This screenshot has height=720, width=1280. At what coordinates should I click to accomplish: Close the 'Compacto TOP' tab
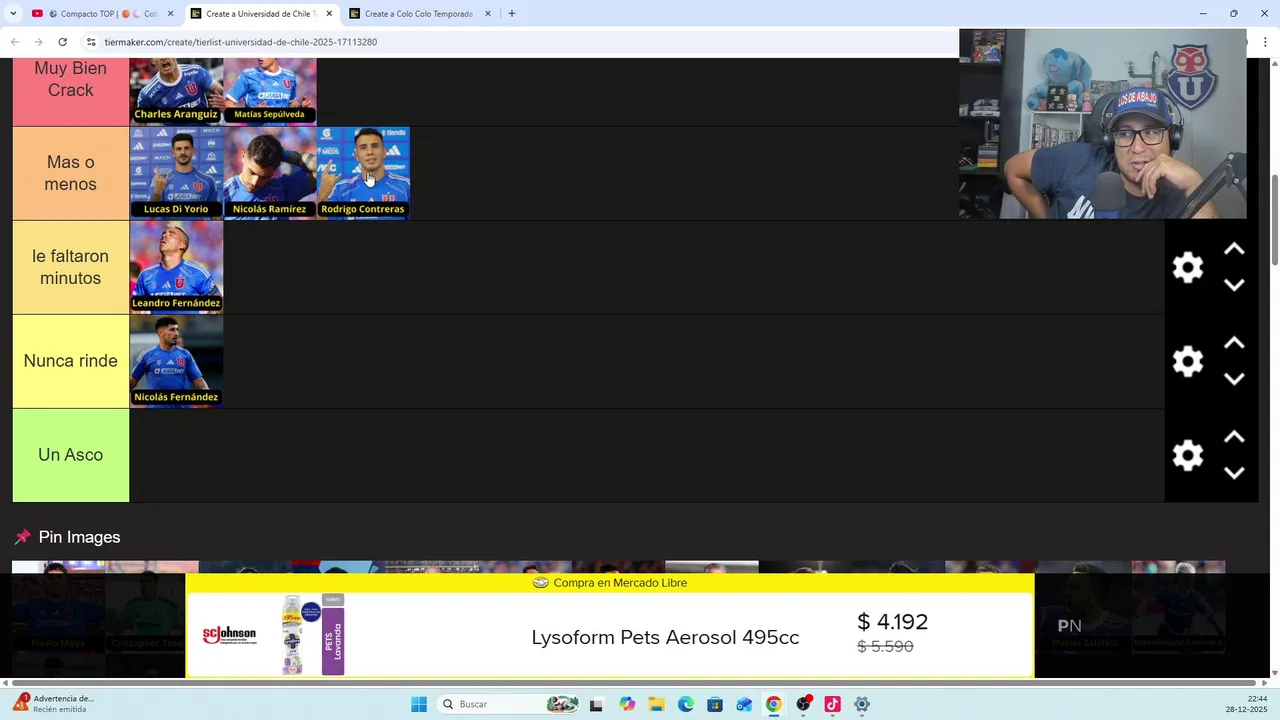170,13
